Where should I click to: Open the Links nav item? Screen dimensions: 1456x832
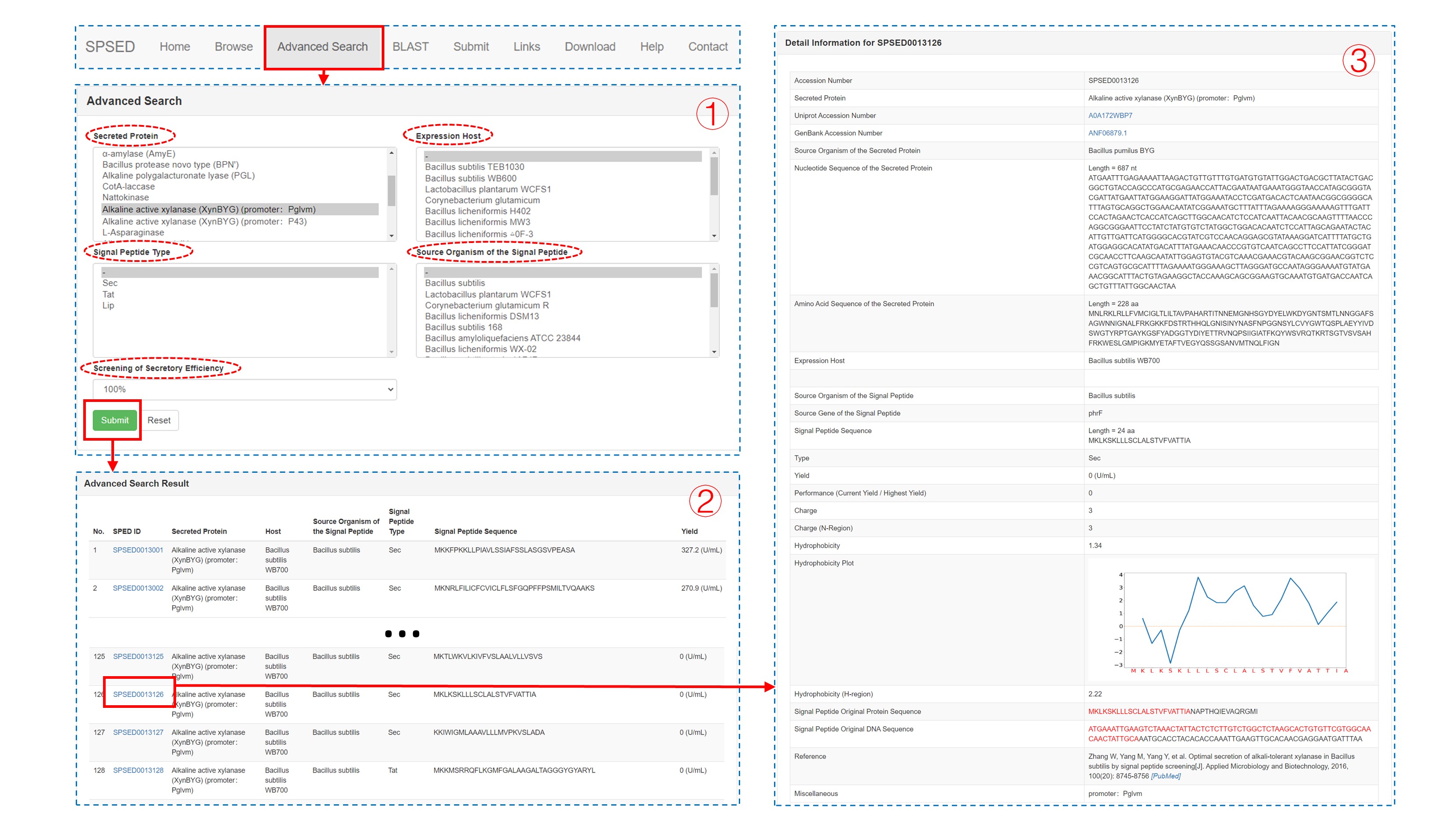[526, 47]
